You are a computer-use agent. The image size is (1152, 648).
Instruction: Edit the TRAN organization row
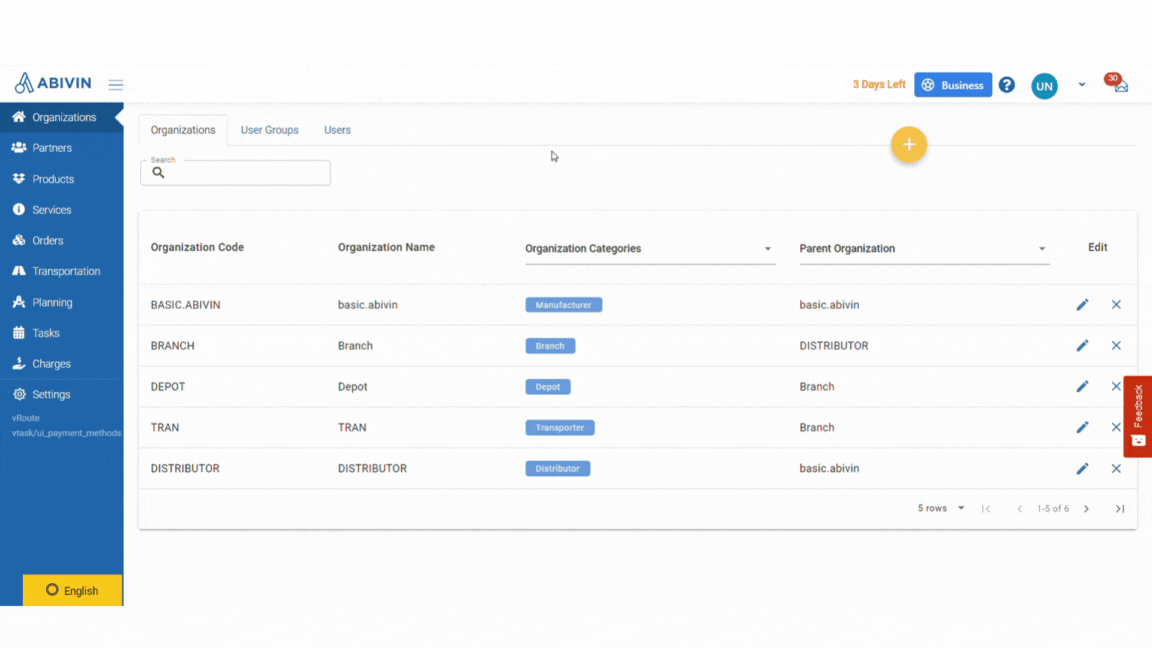click(x=1082, y=428)
